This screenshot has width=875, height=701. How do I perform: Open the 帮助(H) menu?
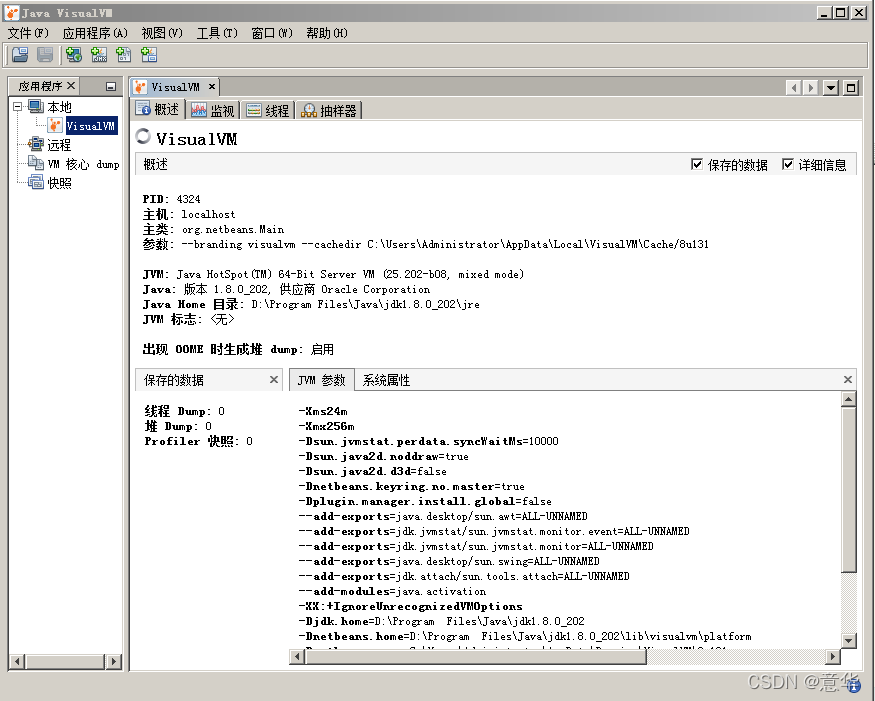pos(326,33)
